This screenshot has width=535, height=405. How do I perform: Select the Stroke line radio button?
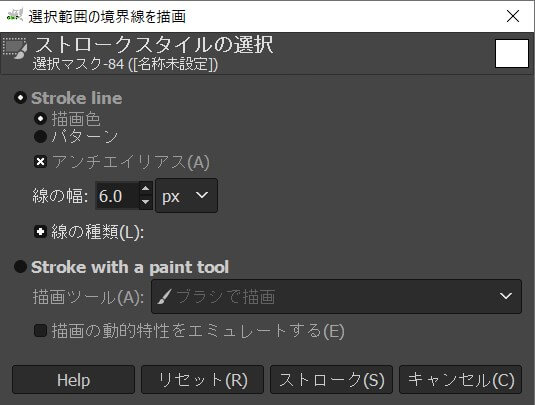[x=20, y=98]
